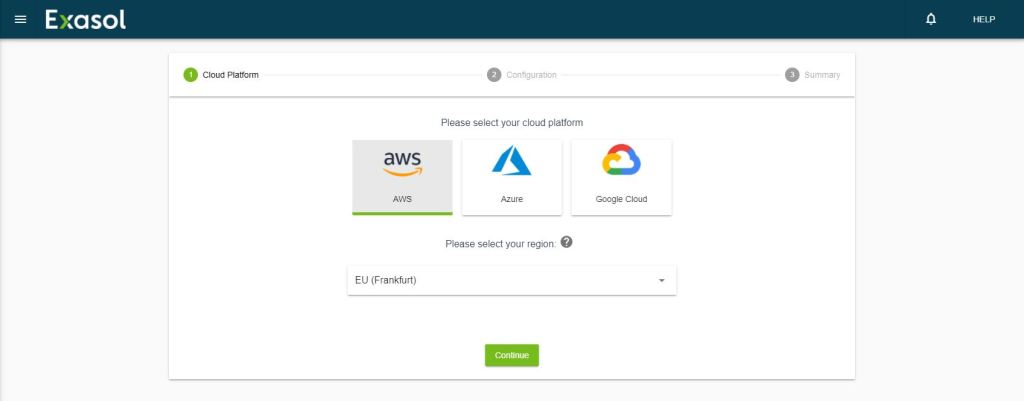Expand the region dropdown arrow
This screenshot has width=1024, height=401.
(x=661, y=280)
